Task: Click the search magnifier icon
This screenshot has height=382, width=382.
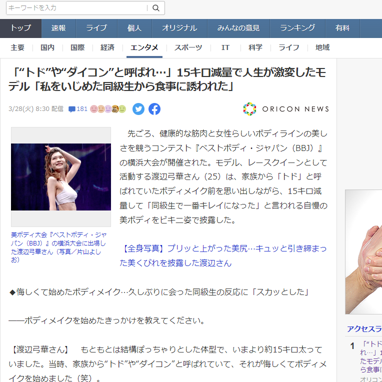Action: (x=156, y=8)
